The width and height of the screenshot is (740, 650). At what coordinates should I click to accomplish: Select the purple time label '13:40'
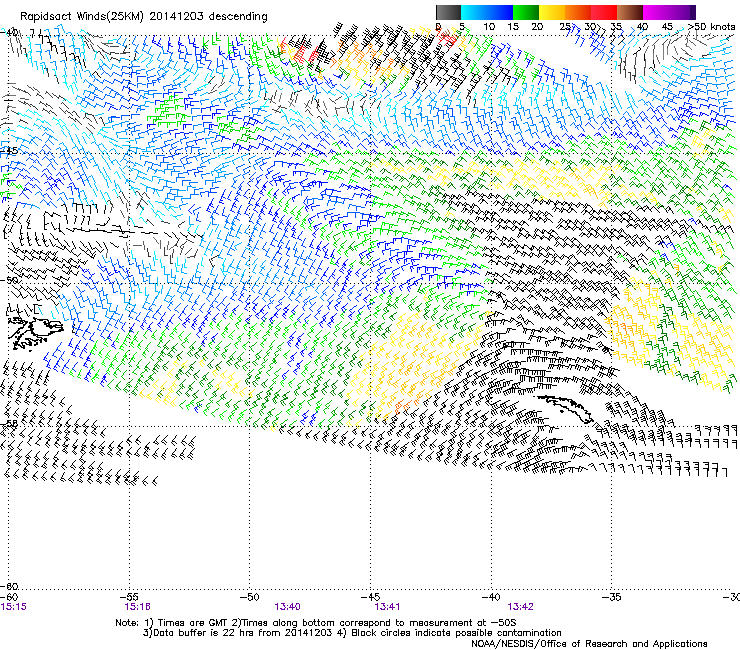click(287, 607)
